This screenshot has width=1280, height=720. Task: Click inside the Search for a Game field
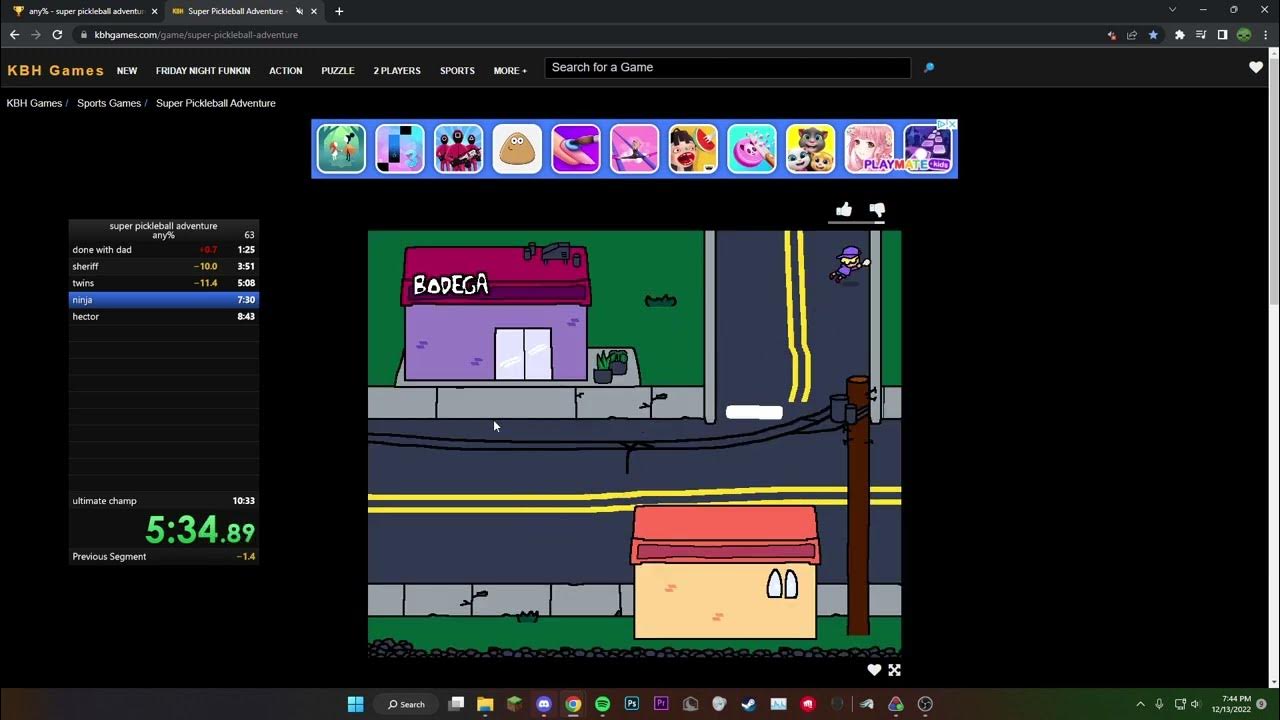tap(727, 67)
